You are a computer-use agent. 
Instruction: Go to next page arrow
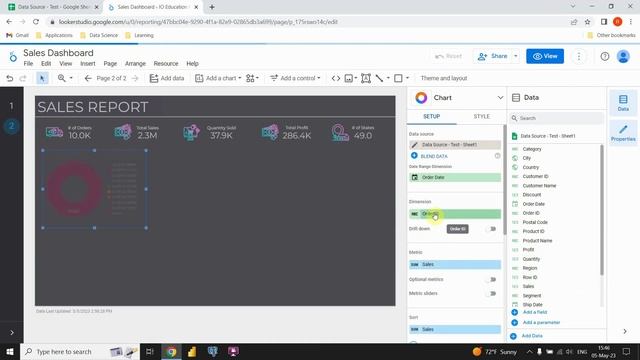(135, 78)
